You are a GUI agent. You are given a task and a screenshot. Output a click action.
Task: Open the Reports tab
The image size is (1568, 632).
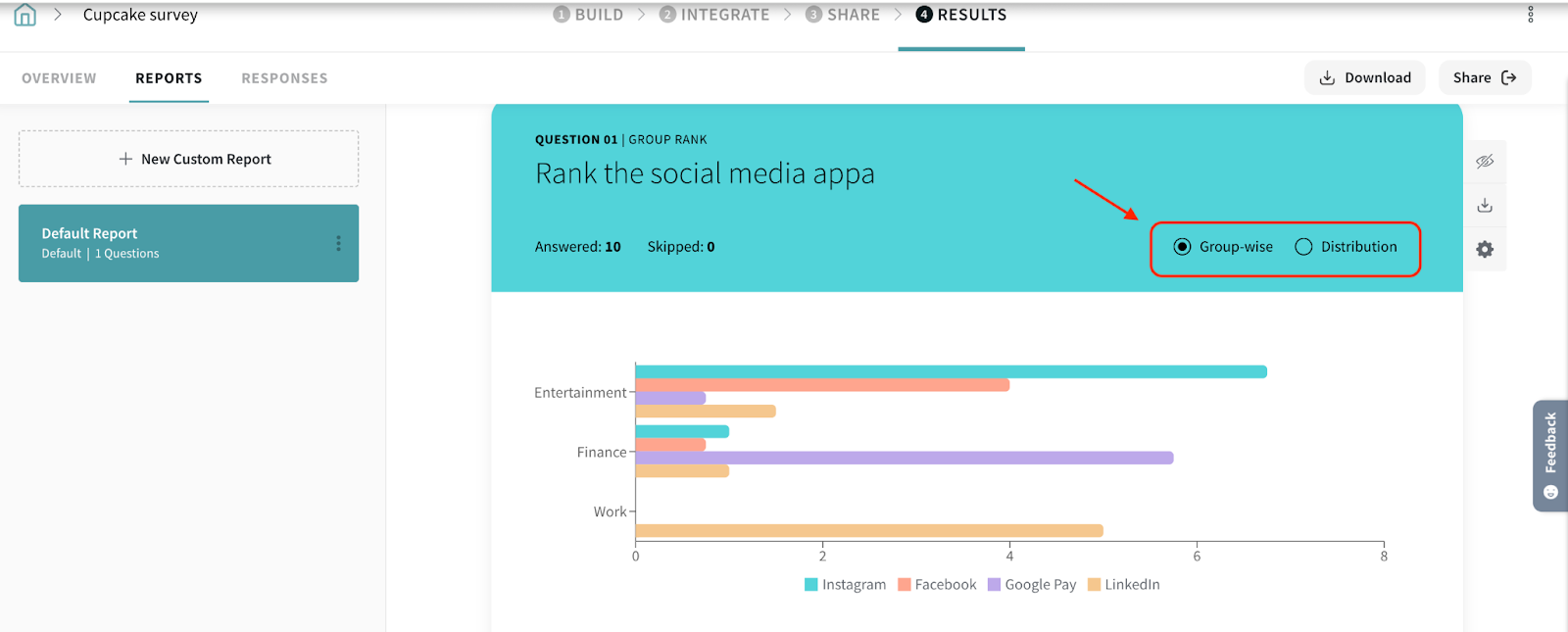point(169,78)
